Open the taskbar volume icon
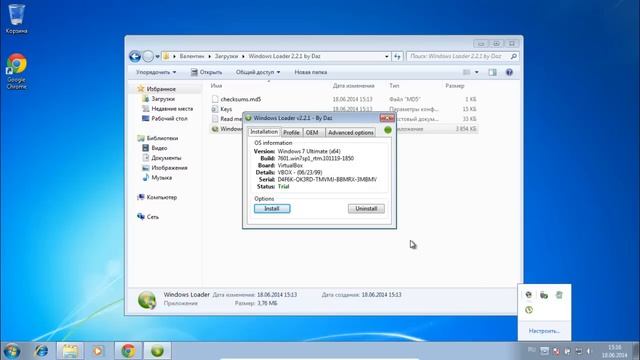The image size is (640, 360). click(589, 351)
